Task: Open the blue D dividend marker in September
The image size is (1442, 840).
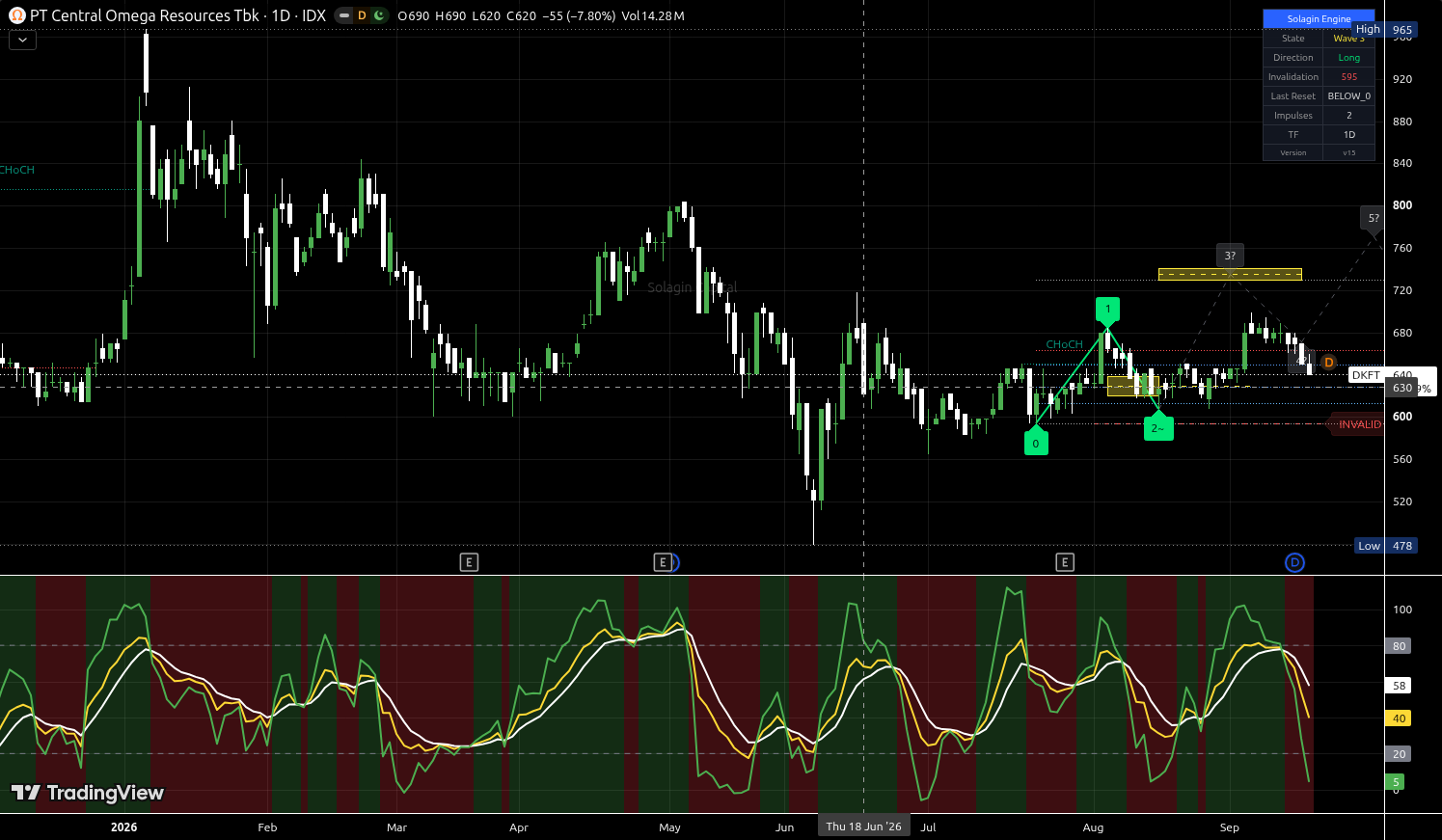Action: point(1295,562)
